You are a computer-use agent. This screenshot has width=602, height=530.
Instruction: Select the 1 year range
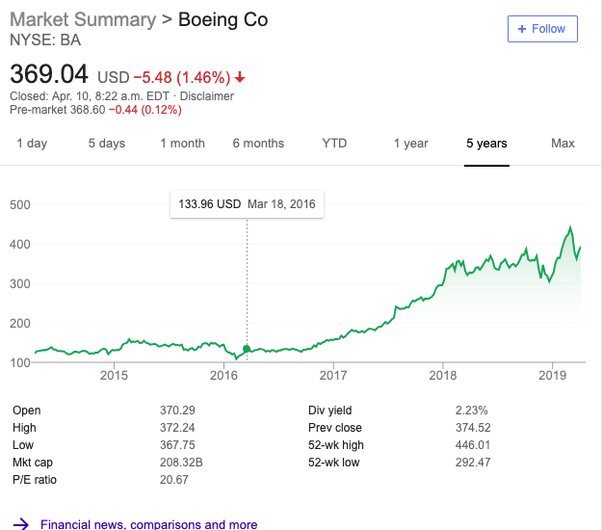point(410,143)
